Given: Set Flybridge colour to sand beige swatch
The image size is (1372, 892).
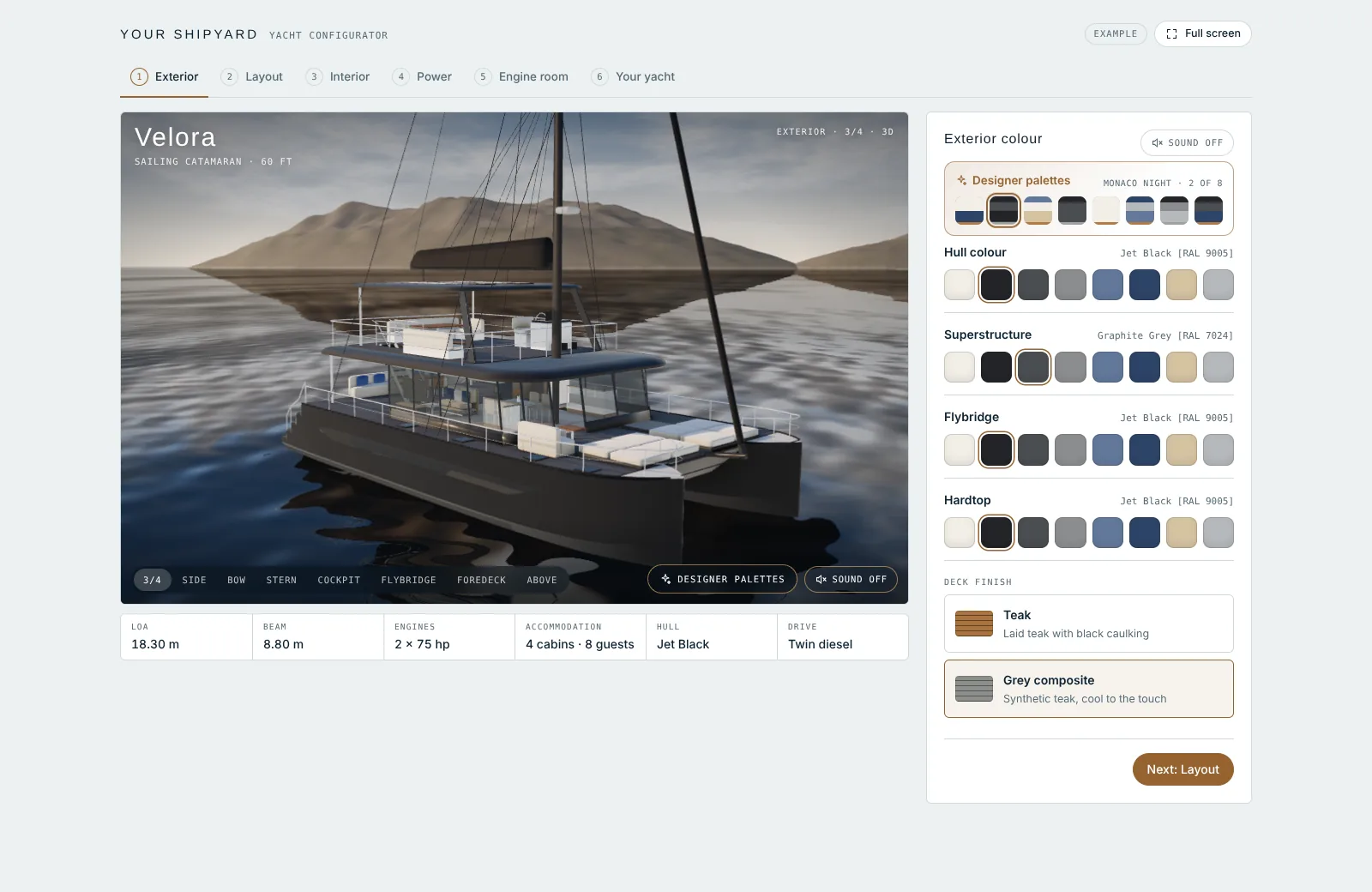Looking at the screenshot, I should (1182, 449).
